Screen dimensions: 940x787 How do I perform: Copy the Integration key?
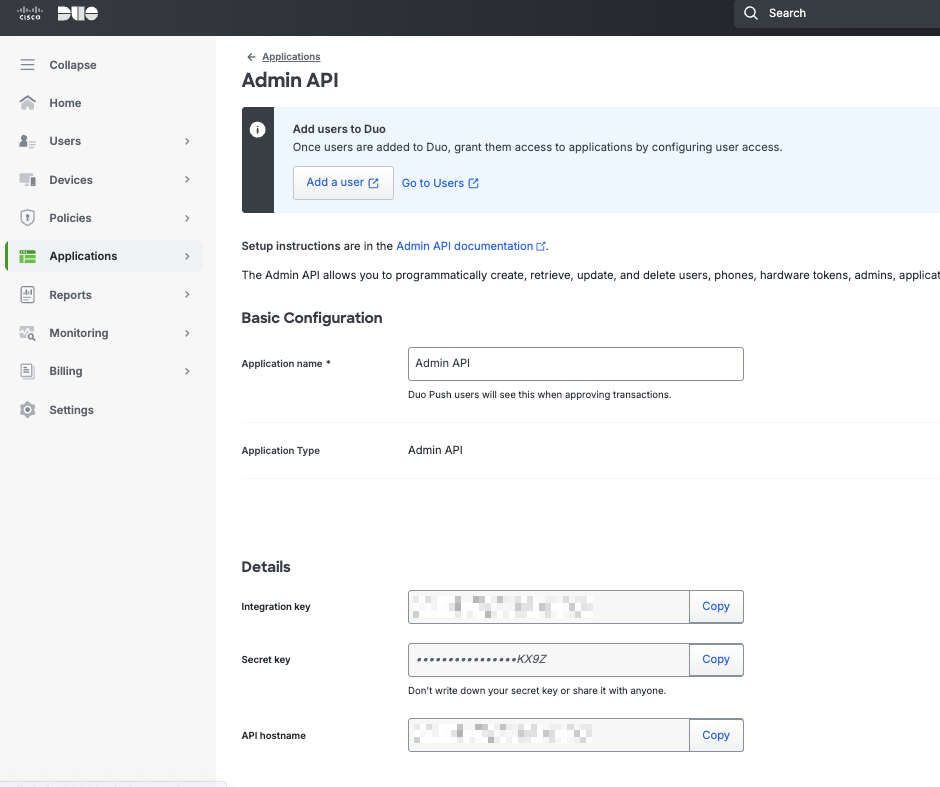pyautogui.click(x=716, y=606)
